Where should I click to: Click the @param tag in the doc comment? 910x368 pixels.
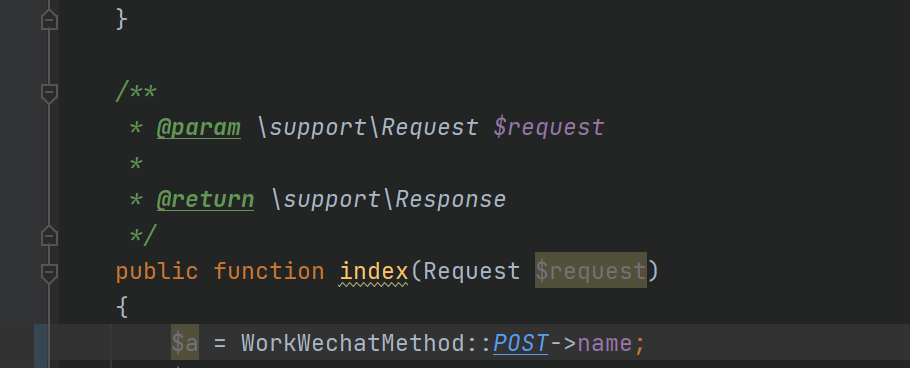pos(198,127)
